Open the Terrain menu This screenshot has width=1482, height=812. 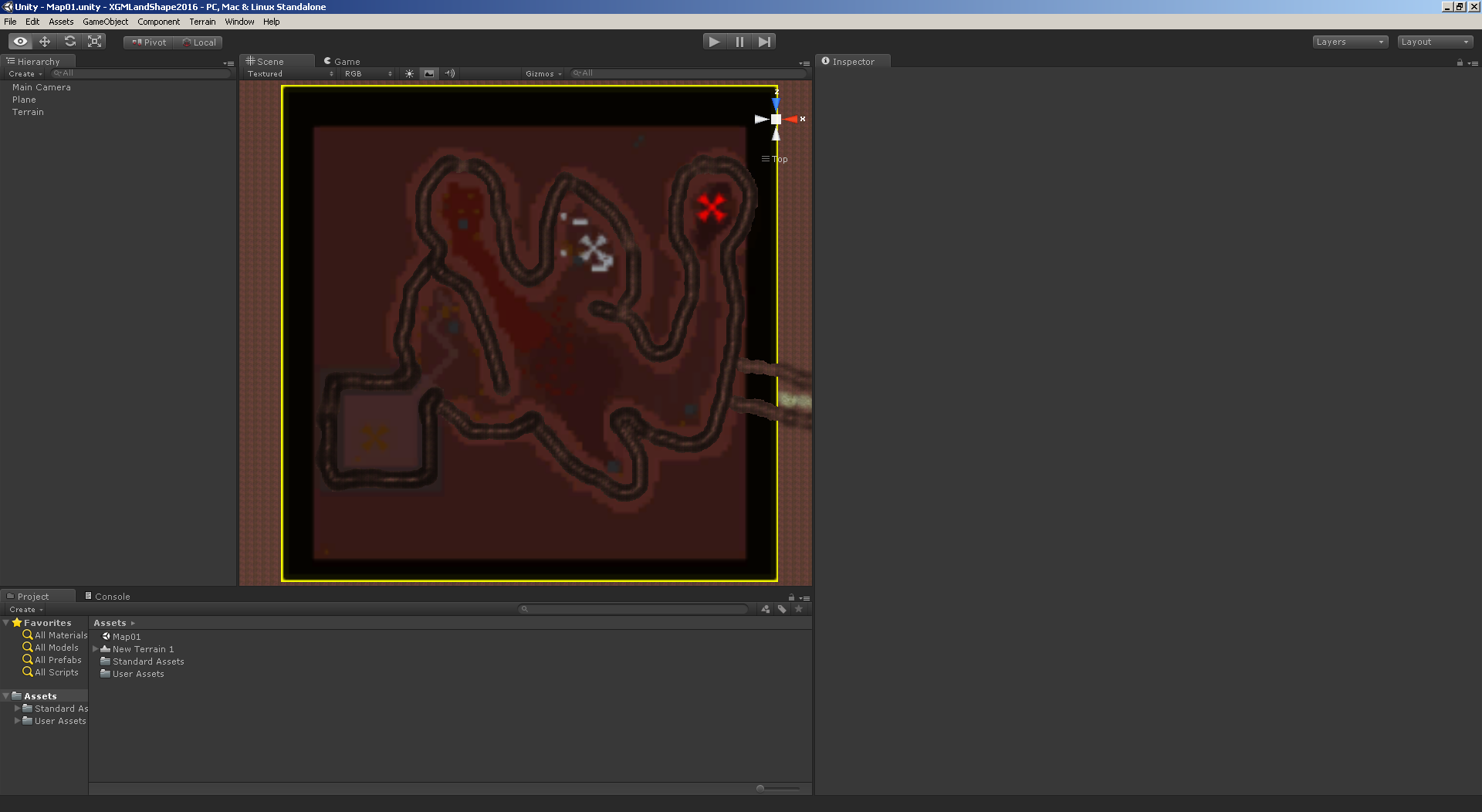pos(202,22)
